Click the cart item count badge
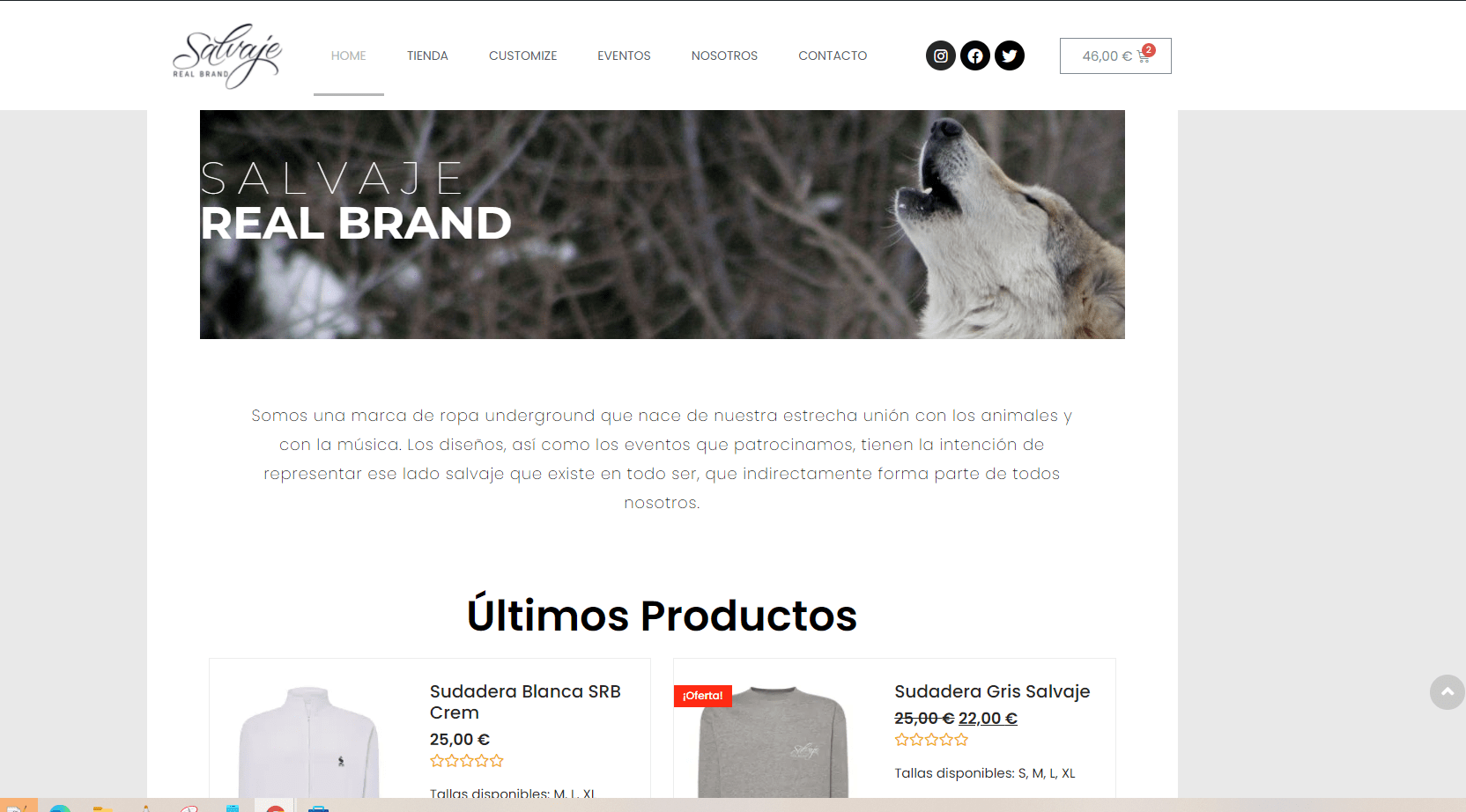Viewport: 1466px width, 812px height. (1149, 50)
